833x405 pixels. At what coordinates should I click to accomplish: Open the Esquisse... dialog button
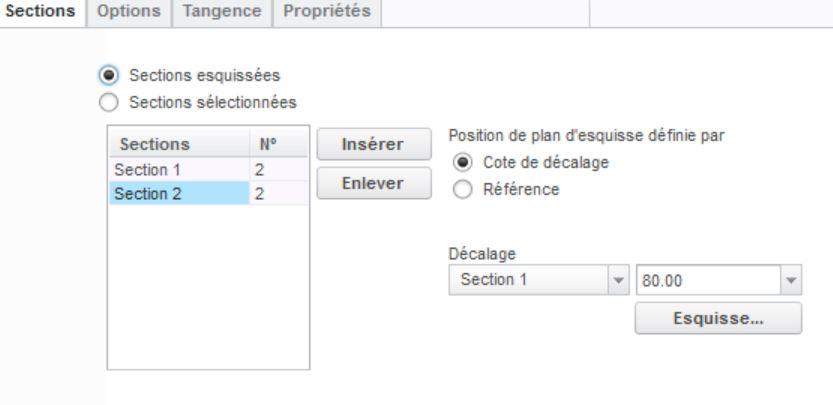pyautogui.click(x=717, y=320)
